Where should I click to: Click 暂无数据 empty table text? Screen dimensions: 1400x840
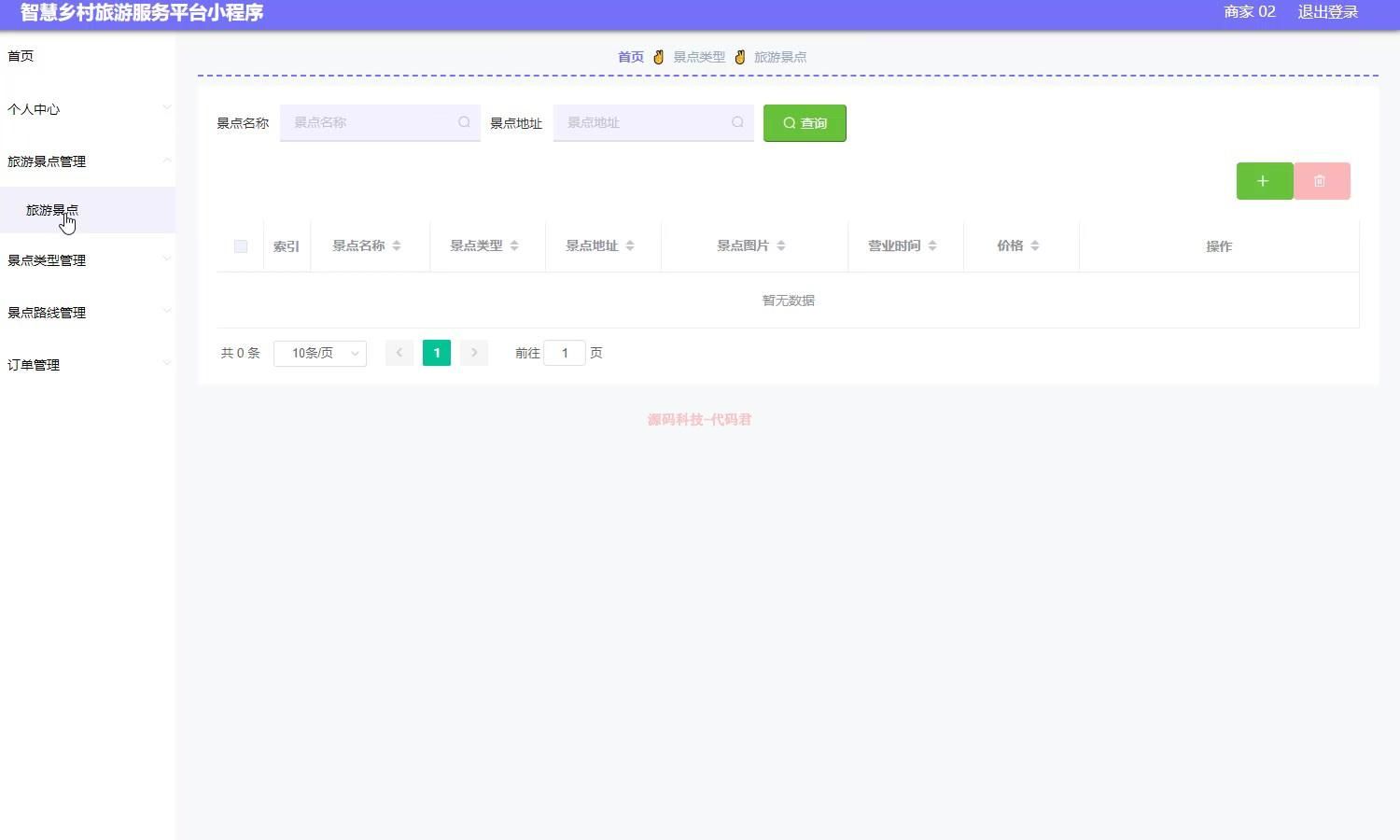[x=789, y=301]
